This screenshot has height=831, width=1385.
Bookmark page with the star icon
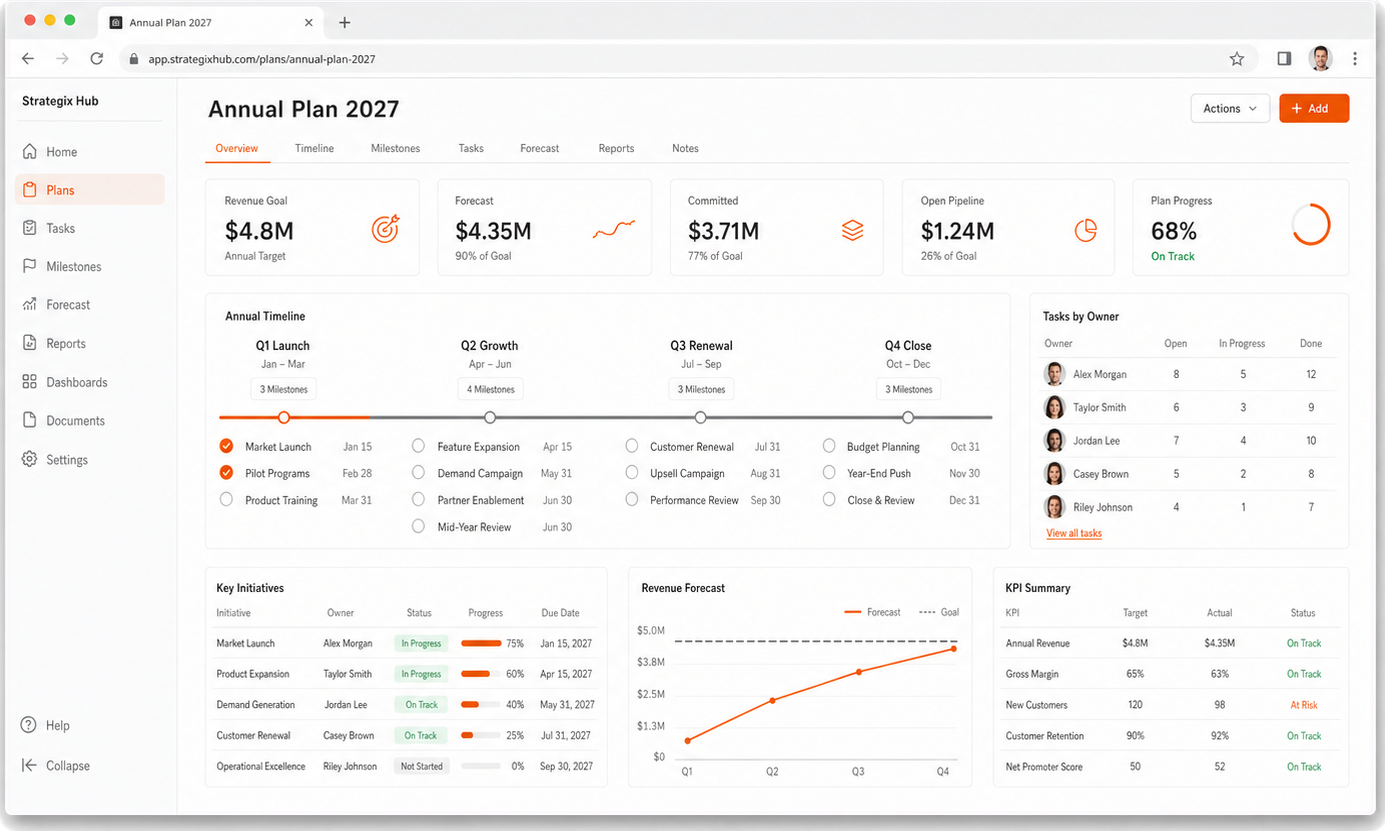click(1237, 59)
